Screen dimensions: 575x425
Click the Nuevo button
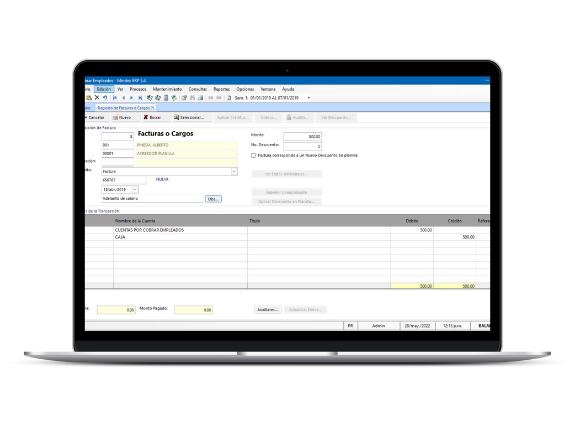[x=122, y=117]
